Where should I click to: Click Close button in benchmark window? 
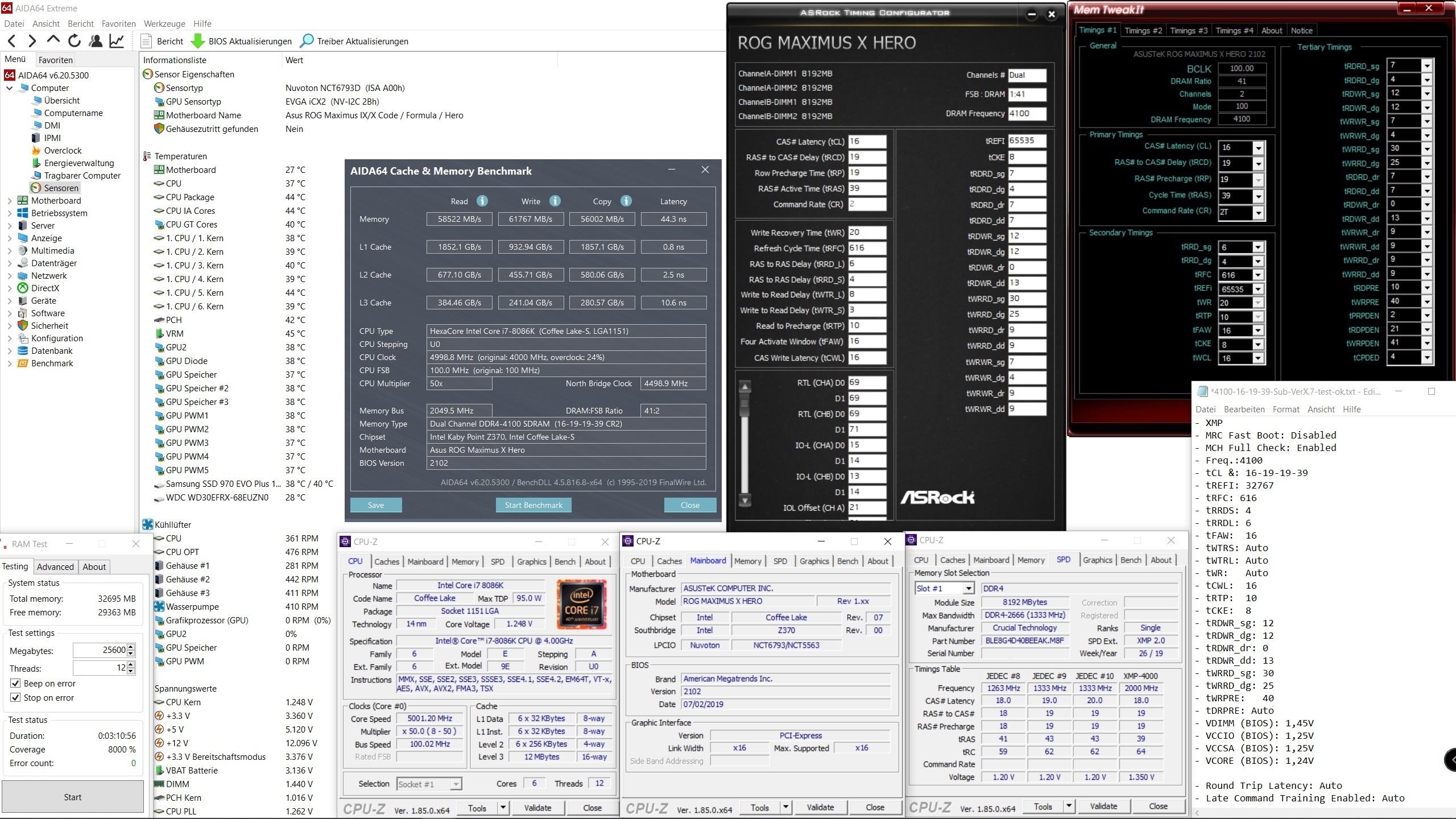(690, 505)
